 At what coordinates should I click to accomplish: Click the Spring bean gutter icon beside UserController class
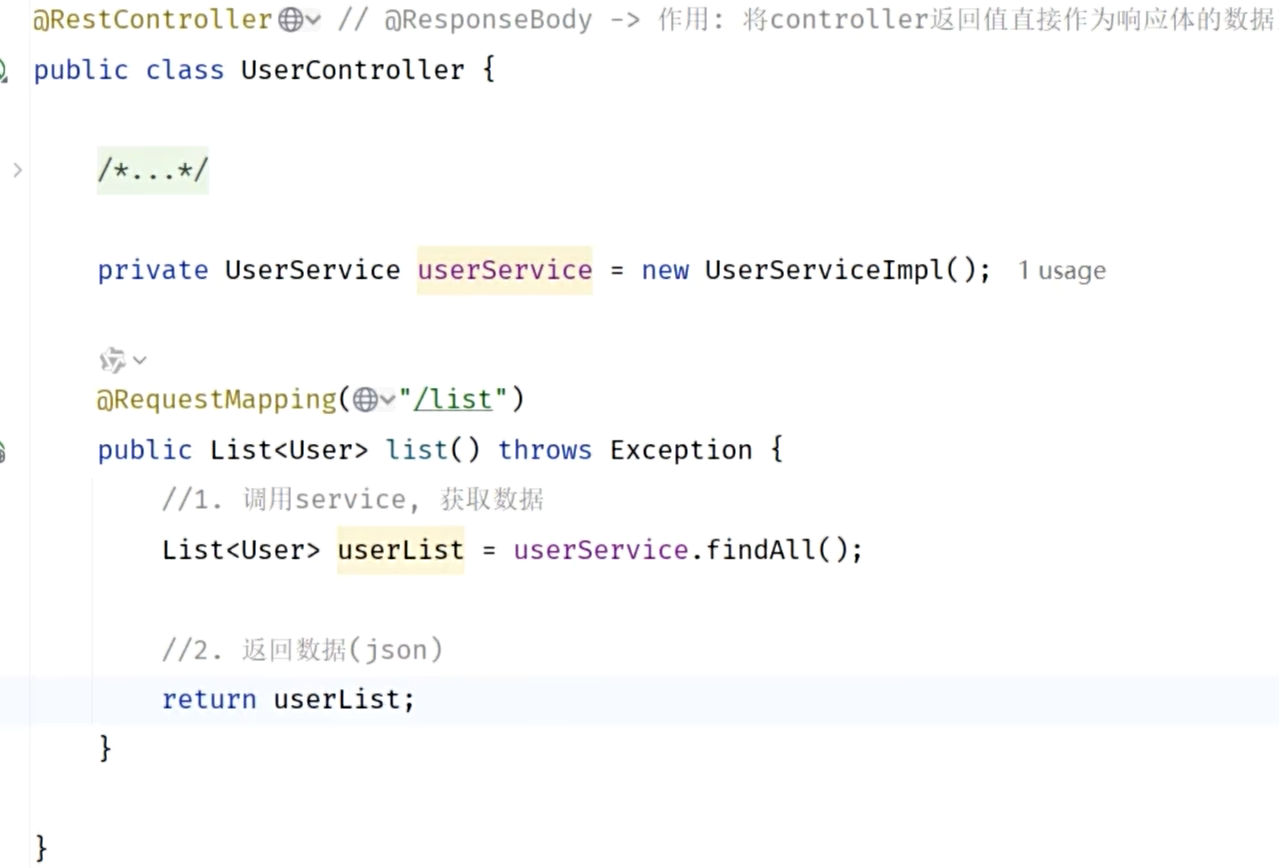click(x=5, y=69)
